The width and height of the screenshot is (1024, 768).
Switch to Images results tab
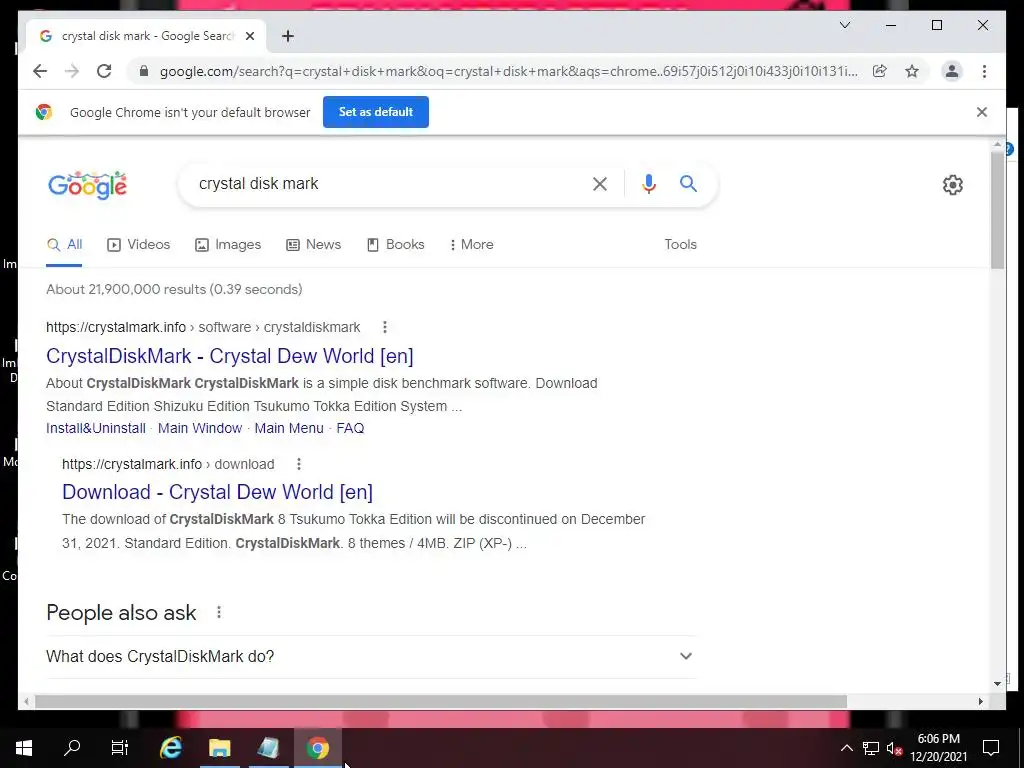228,244
